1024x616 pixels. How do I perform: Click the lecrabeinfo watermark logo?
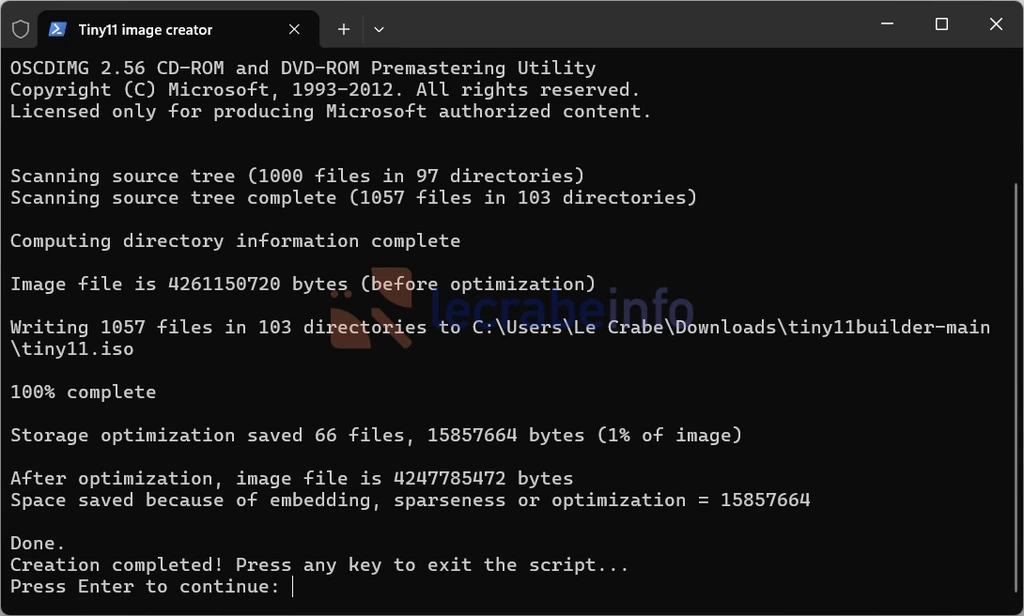[511, 308]
